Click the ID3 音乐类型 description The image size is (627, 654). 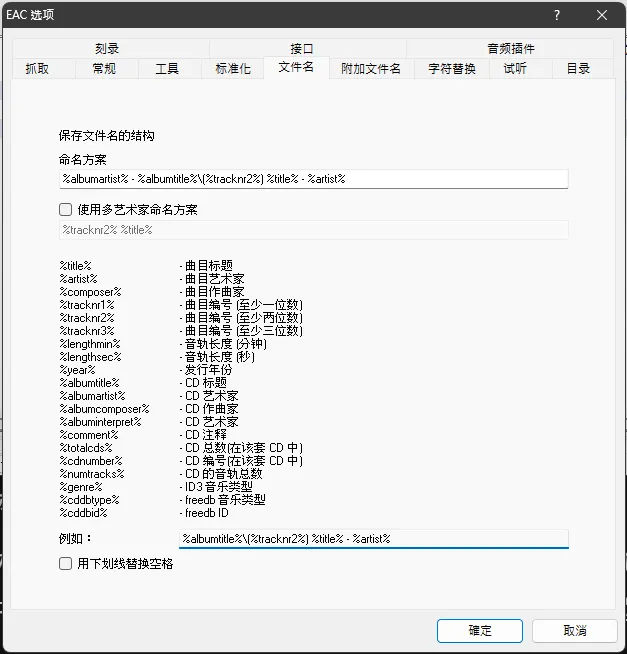tap(219, 487)
